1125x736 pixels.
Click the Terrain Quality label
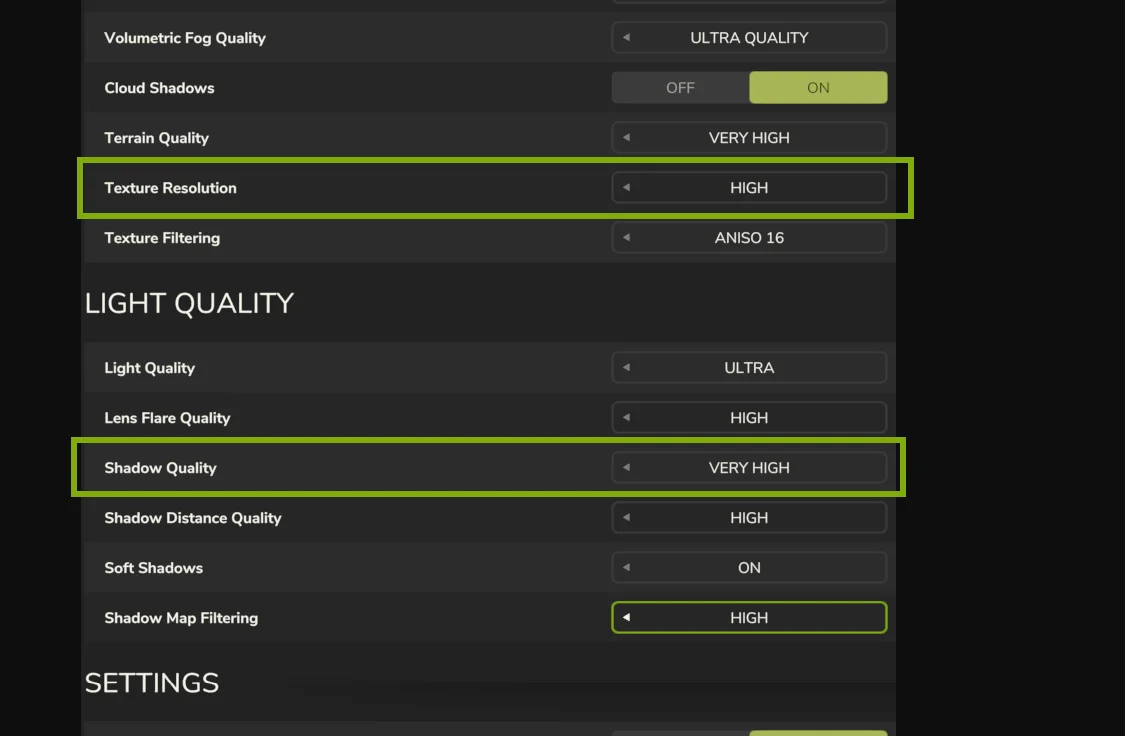pos(156,138)
